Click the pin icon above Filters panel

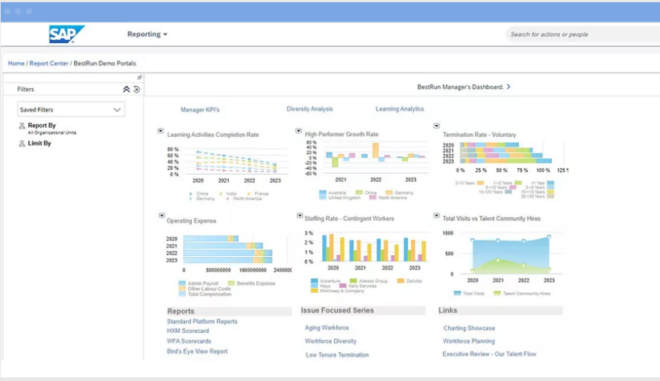[139, 77]
